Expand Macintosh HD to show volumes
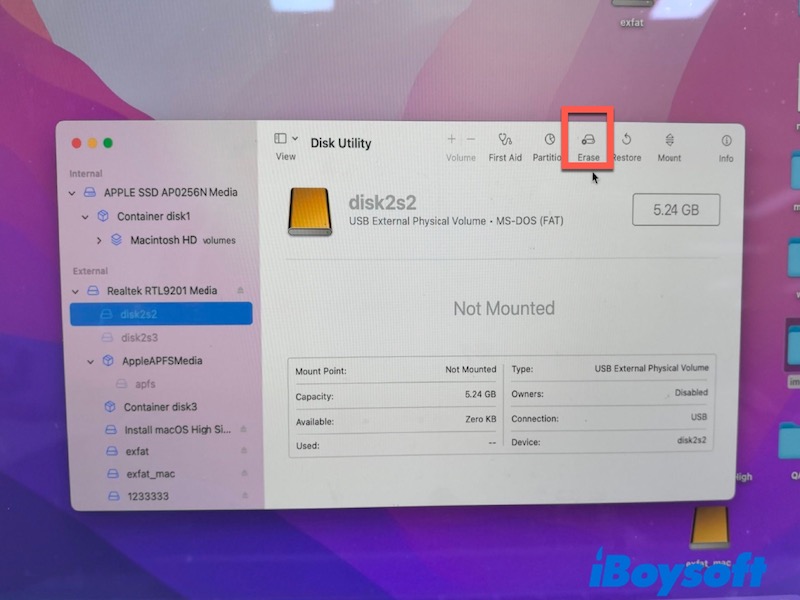Image resolution: width=800 pixels, height=600 pixels. click(98, 240)
